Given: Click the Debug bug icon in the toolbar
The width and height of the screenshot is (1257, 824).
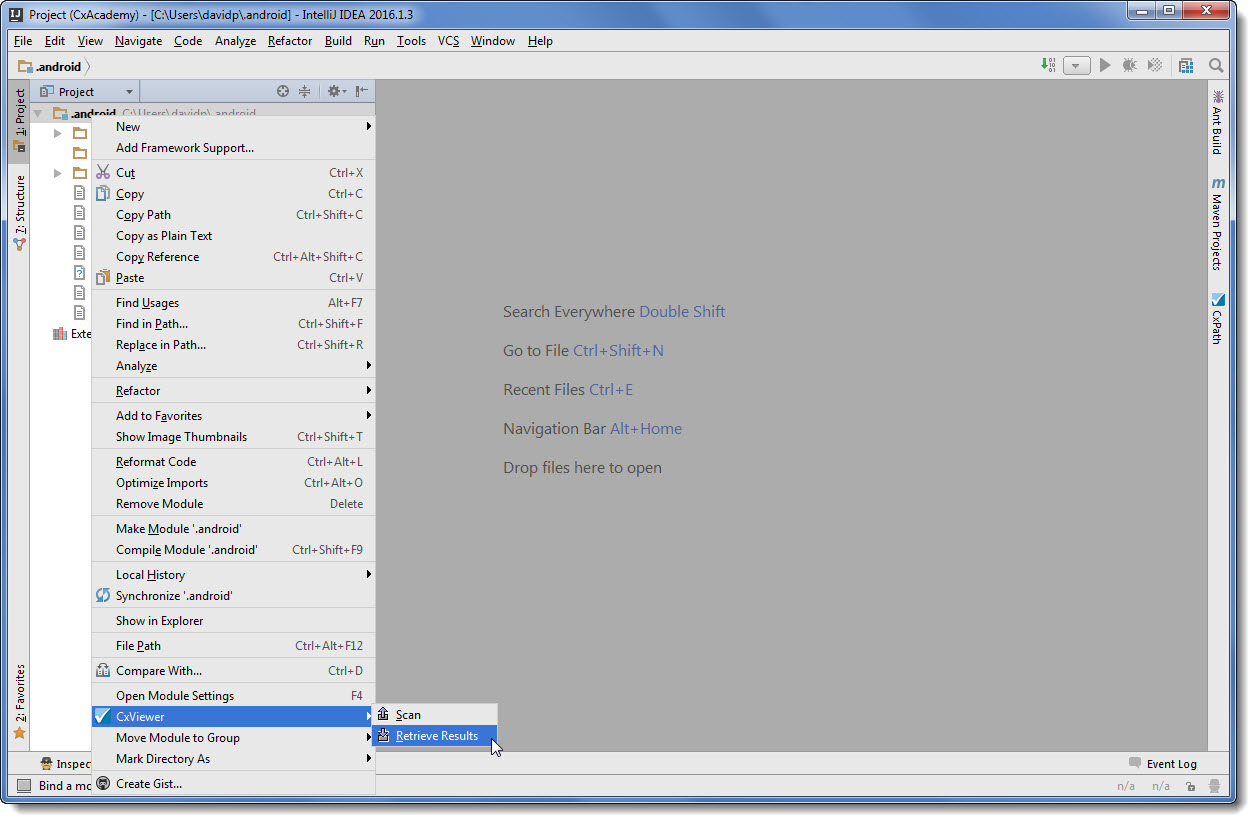Looking at the screenshot, I should (1129, 65).
